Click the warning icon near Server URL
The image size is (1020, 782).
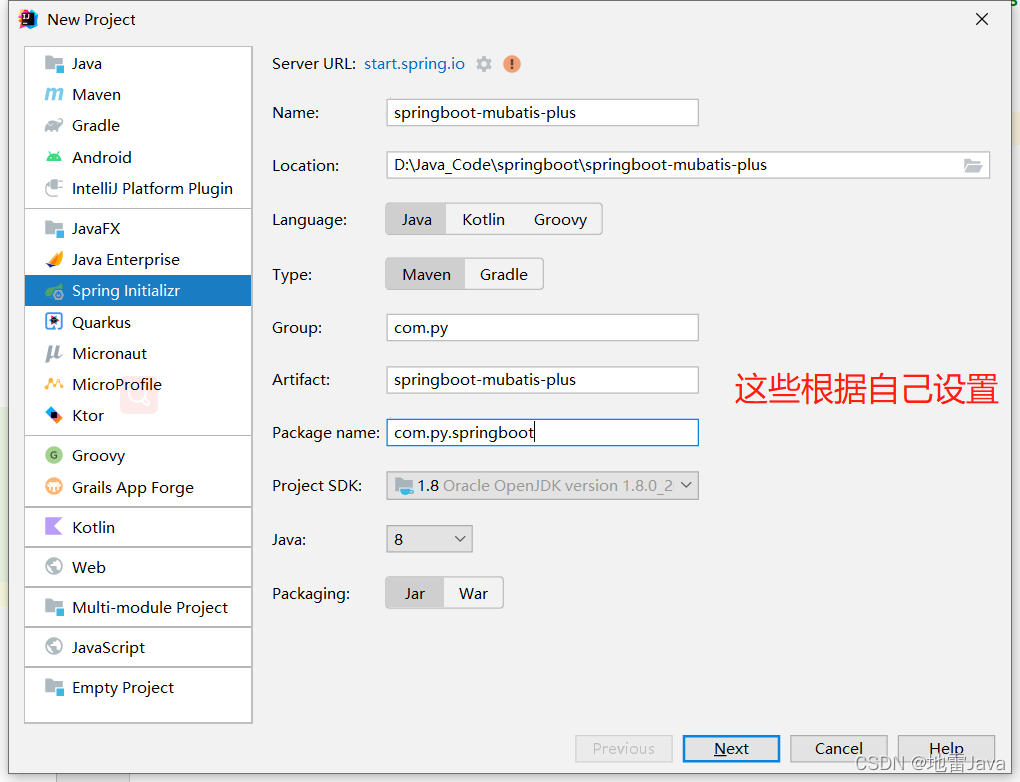(x=511, y=63)
